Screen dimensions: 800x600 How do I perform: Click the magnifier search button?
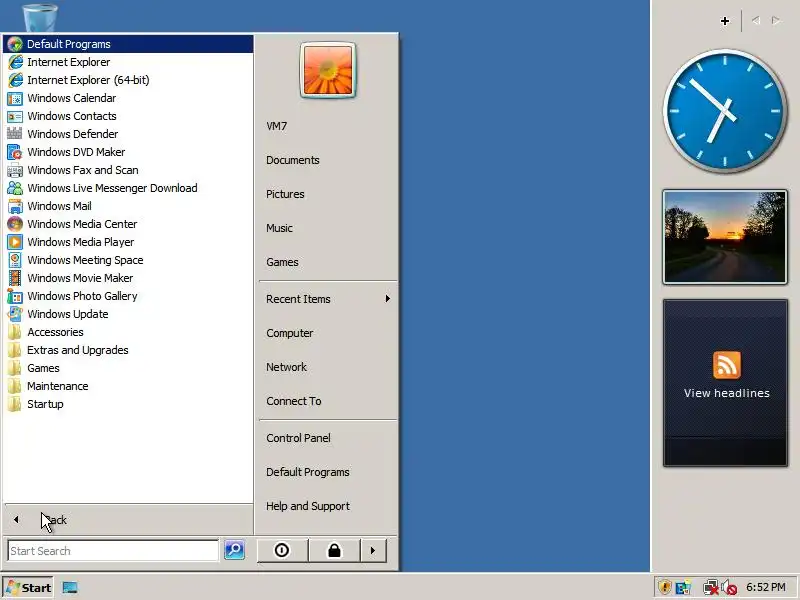tap(235, 550)
